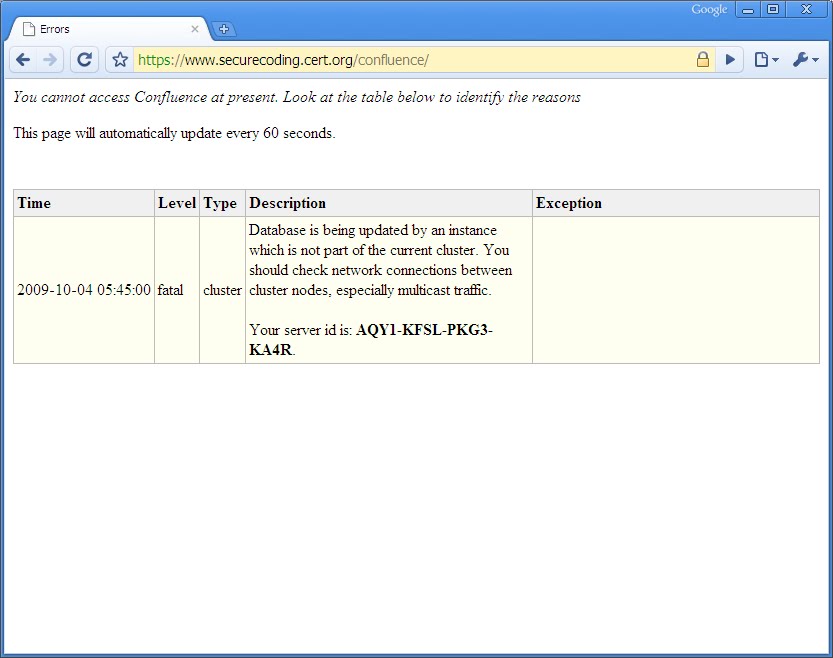The image size is (833, 658).
Task: Click the Go arrow beside address bar
Action: (x=730, y=59)
